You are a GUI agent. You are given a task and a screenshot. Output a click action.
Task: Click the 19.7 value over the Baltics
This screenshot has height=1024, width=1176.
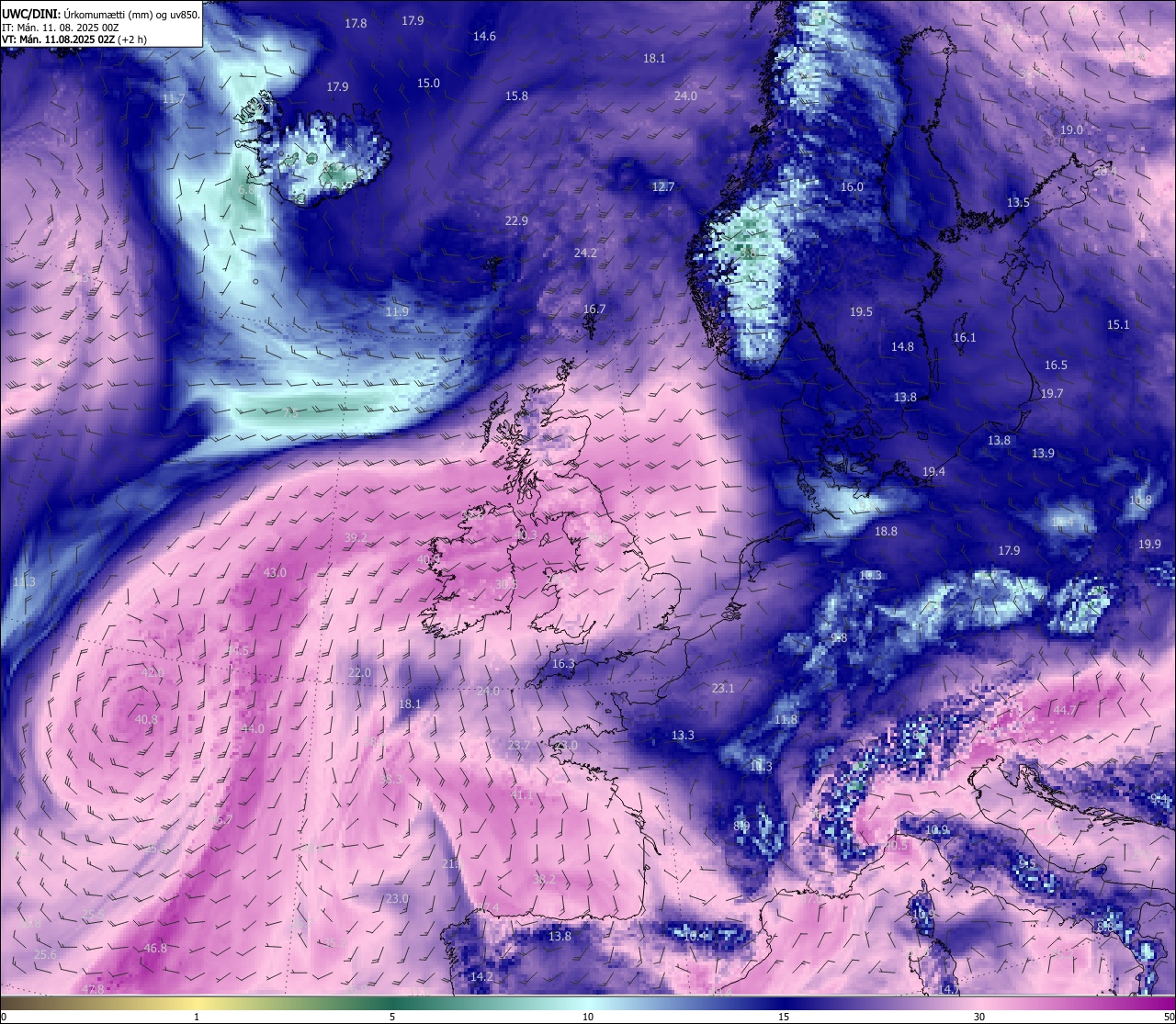1052,394
